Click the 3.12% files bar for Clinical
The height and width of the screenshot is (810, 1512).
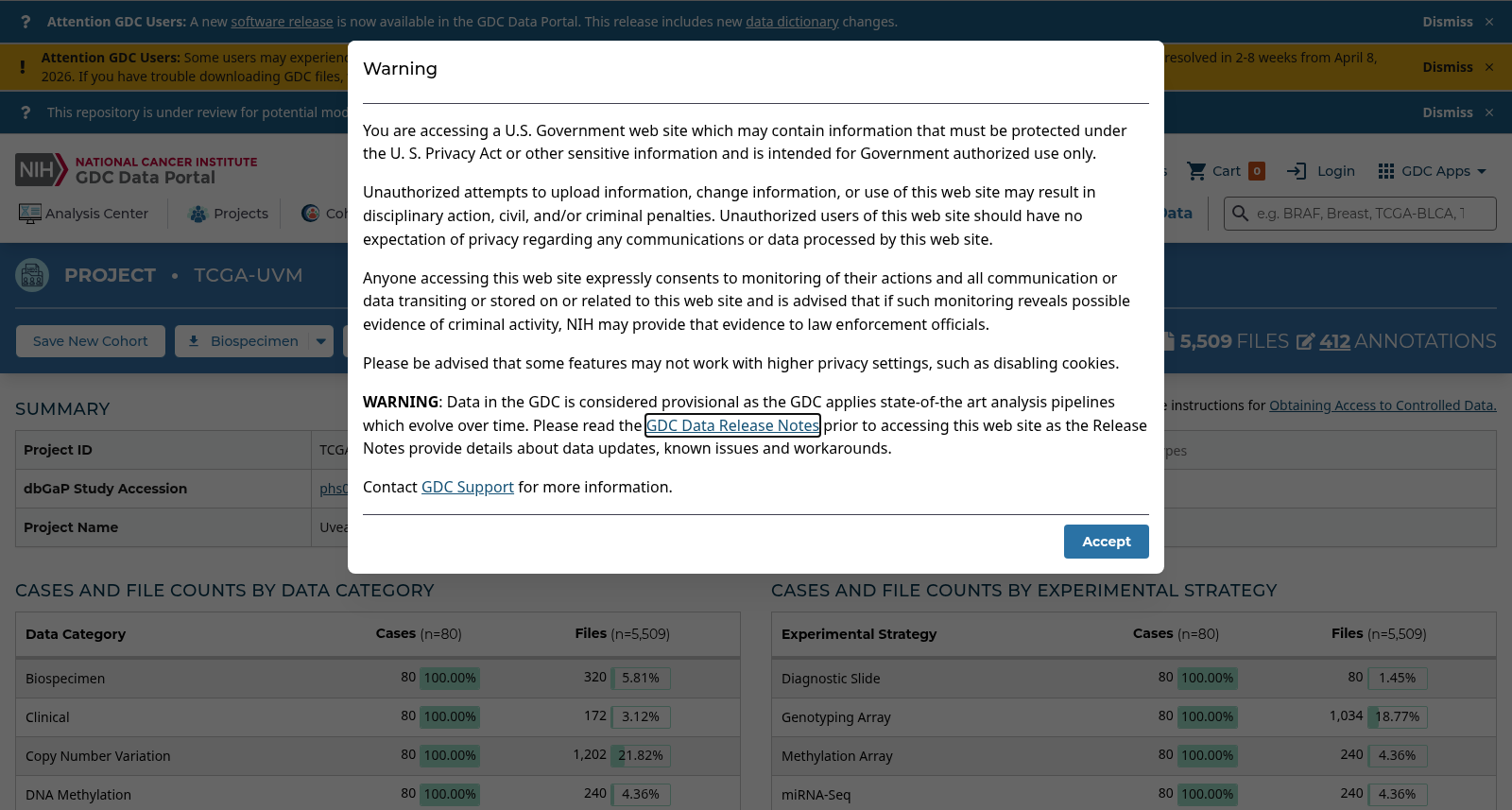point(641,716)
